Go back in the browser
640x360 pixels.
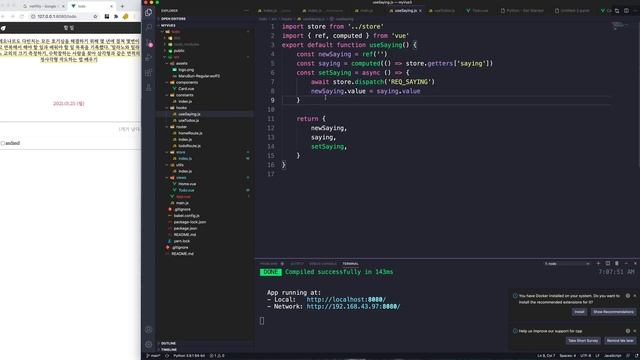tap(2, 16)
